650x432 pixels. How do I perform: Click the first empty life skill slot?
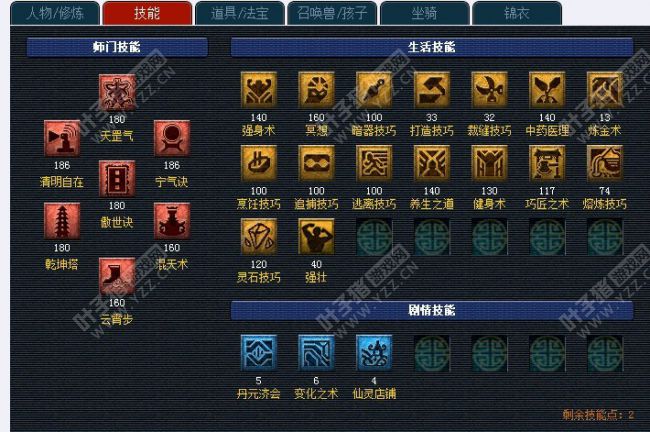coord(374,237)
